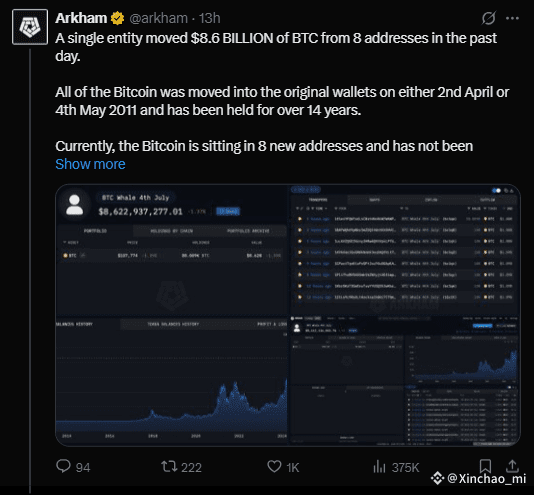This screenshot has width=534, height=495.
Task: Open the Grok explain icon
Action: tap(488, 18)
